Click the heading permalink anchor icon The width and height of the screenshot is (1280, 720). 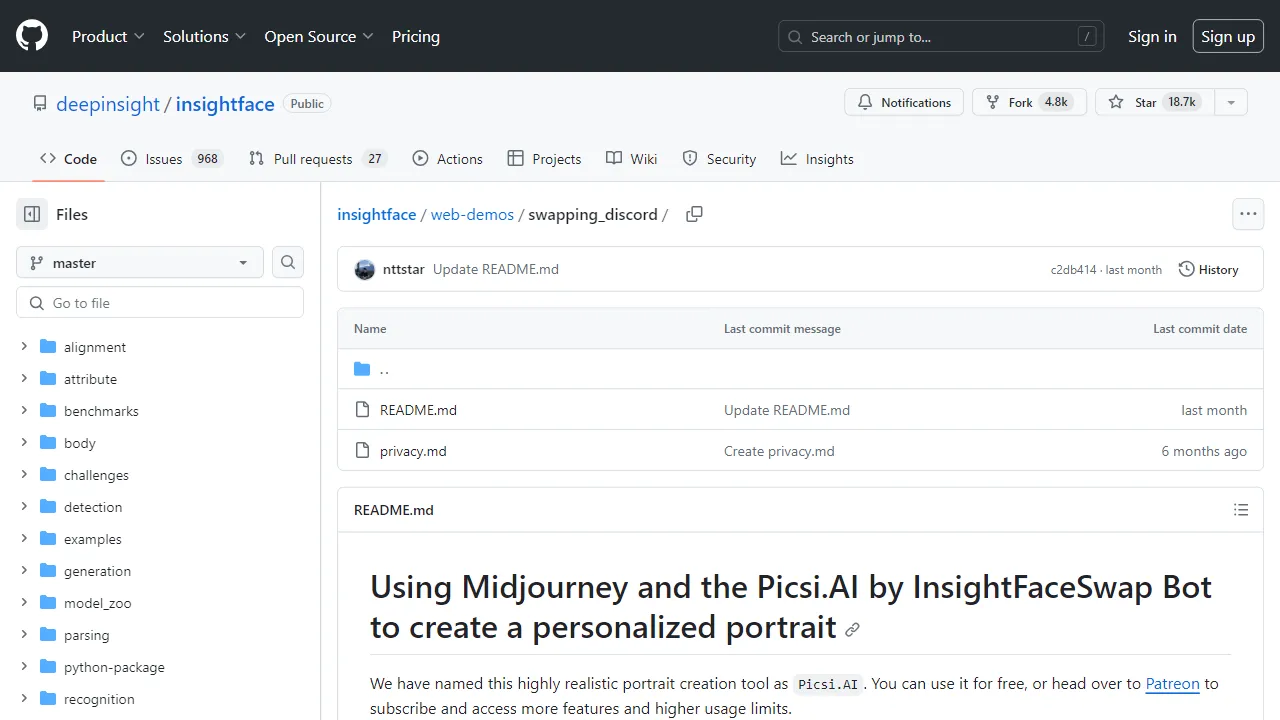(x=852, y=629)
